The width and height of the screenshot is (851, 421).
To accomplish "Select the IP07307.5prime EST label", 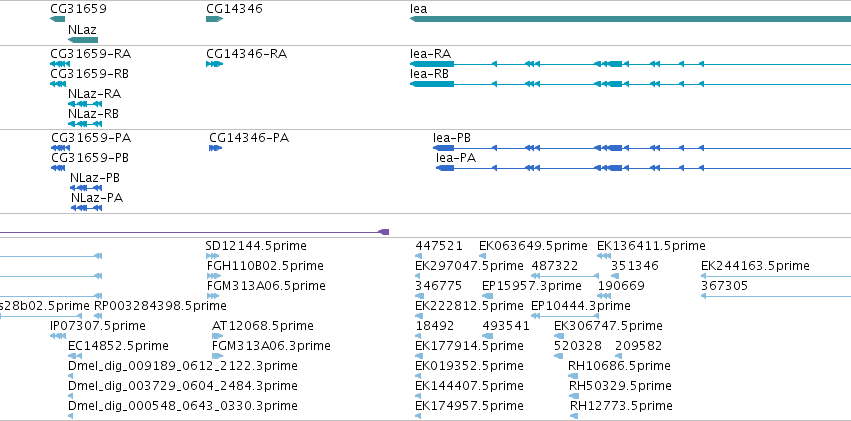I will 98,326.
